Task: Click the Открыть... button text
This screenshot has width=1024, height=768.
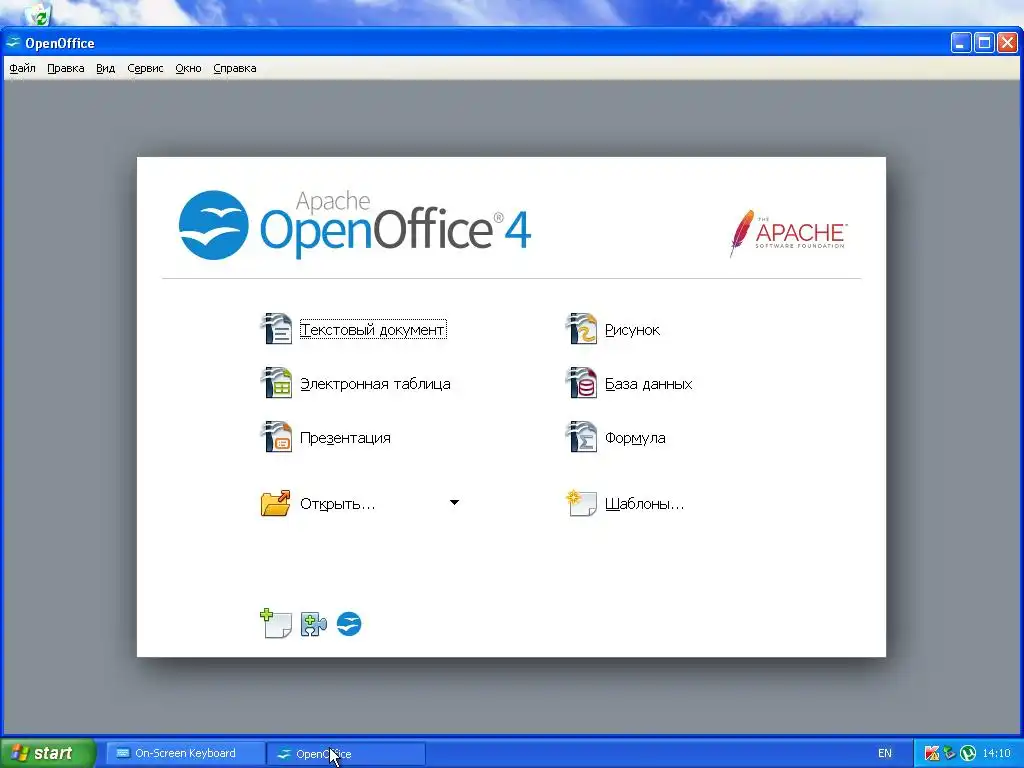Action: click(x=338, y=504)
